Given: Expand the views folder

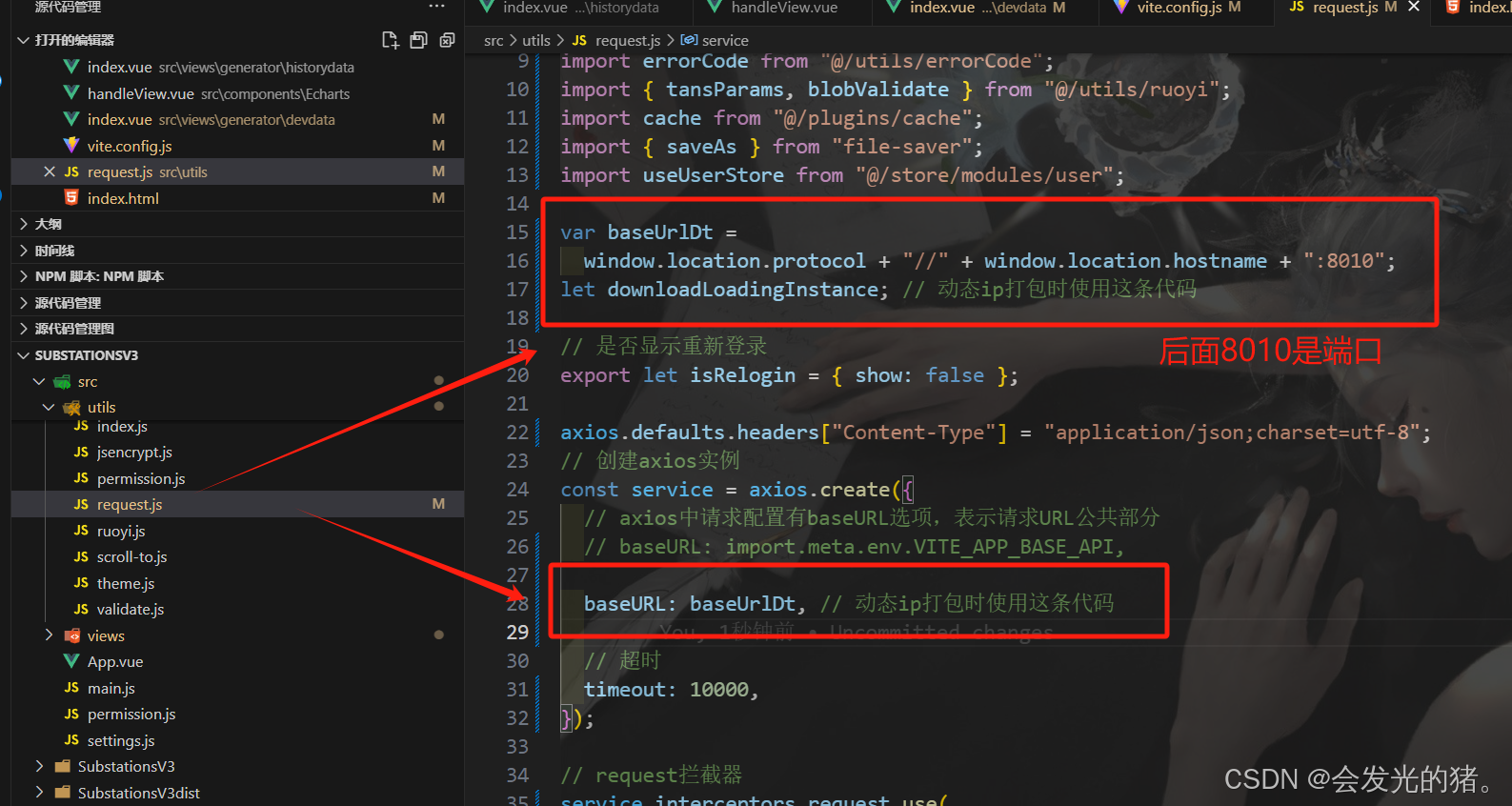Looking at the screenshot, I should coord(49,635).
